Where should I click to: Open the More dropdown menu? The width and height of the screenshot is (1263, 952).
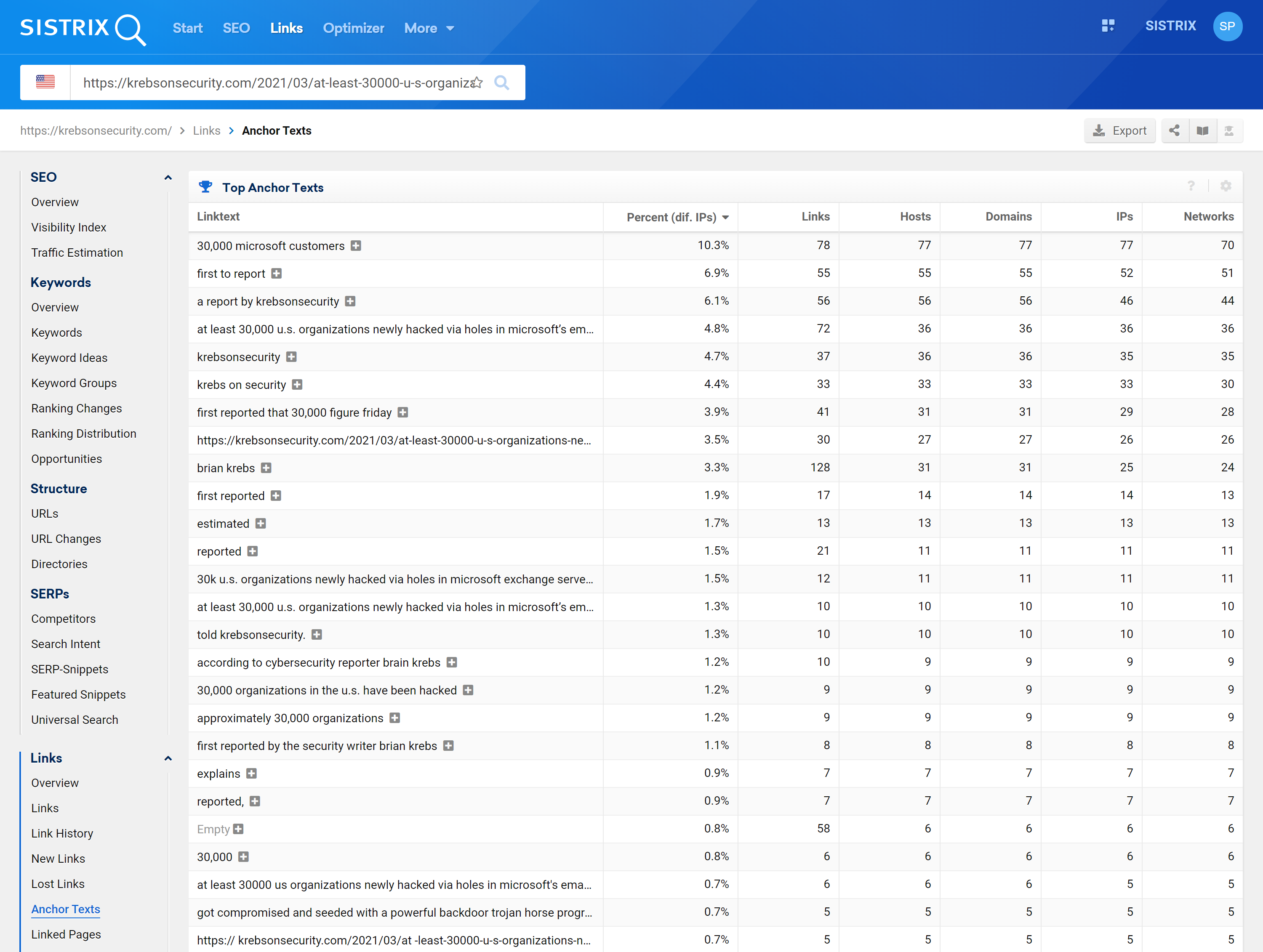click(429, 28)
